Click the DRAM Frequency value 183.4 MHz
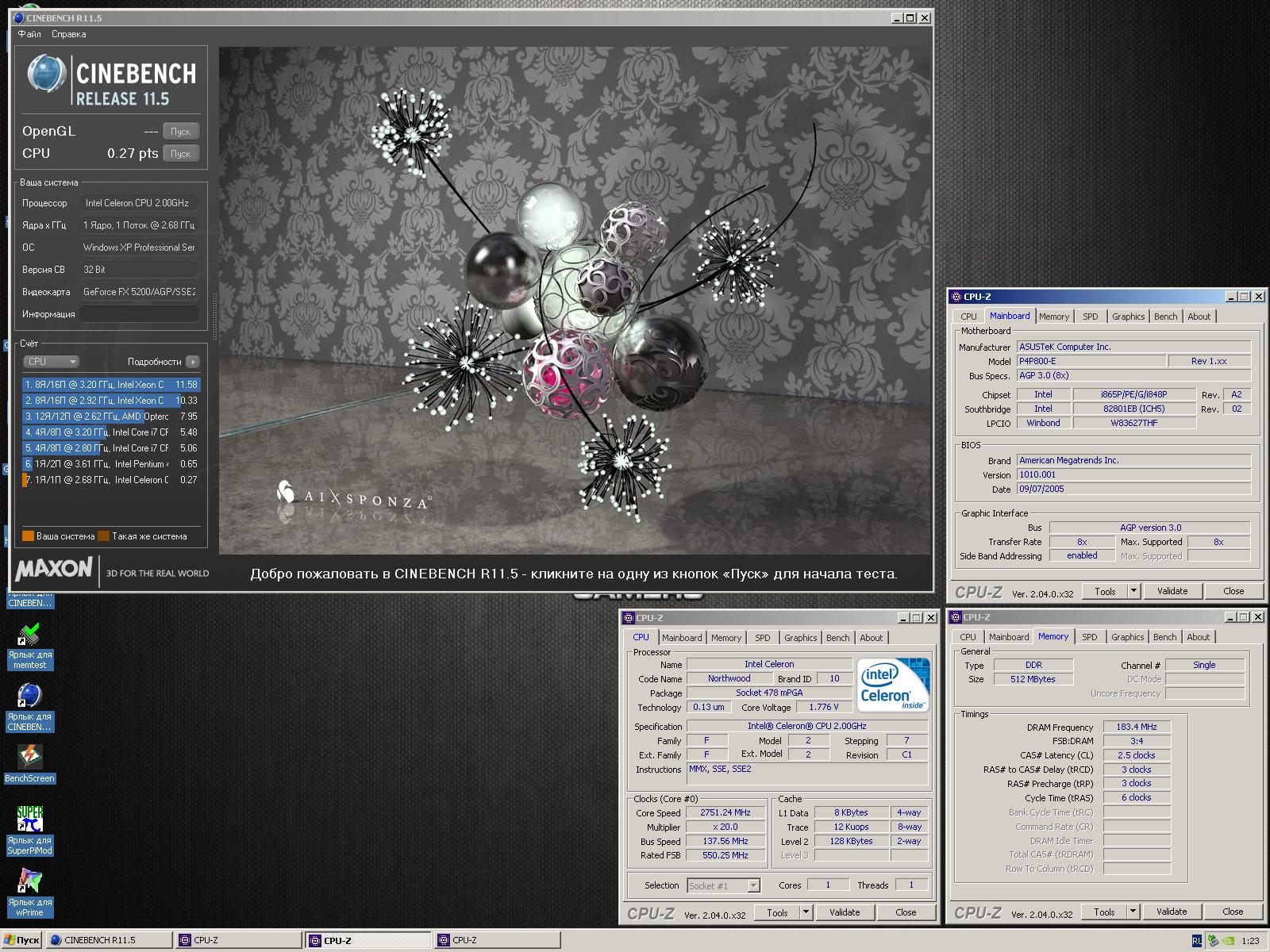Screen dimensions: 1270x952 (x=1137, y=727)
